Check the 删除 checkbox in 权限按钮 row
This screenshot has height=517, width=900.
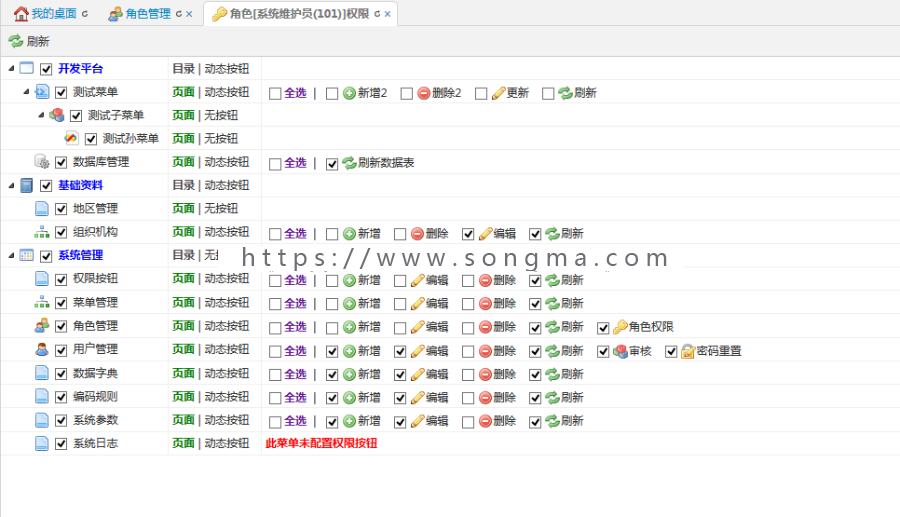pyautogui.click(x=468, y=281)
